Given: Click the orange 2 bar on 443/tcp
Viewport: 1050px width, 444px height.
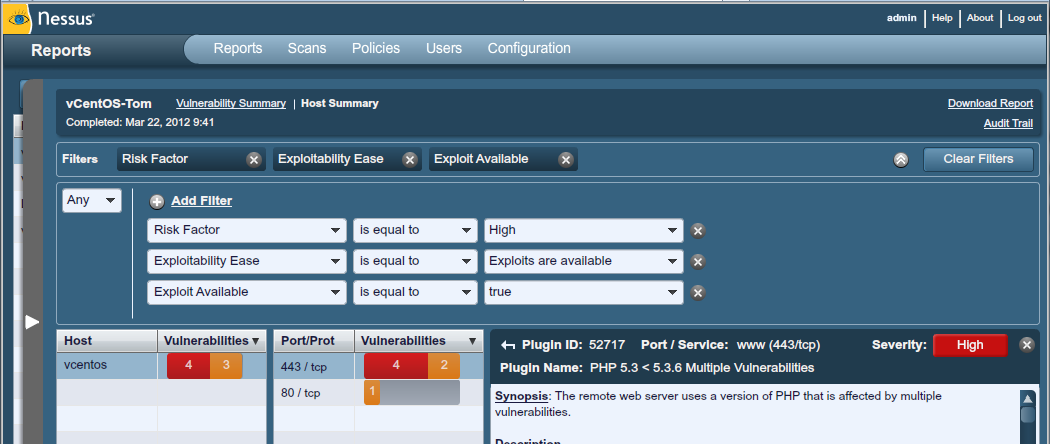Looking at the screenshot, I should [444, 366].
